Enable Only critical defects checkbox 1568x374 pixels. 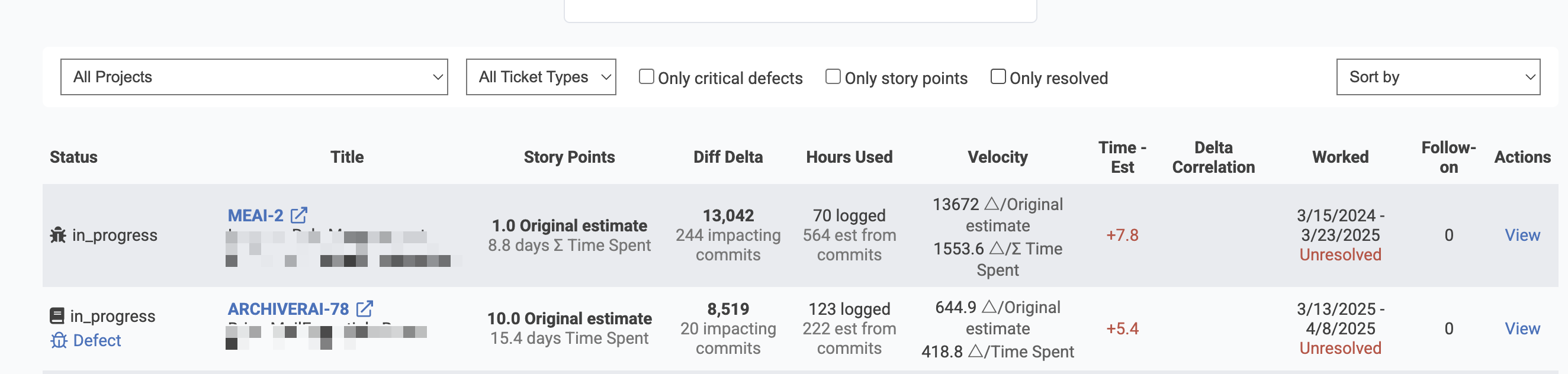[647, 76]
